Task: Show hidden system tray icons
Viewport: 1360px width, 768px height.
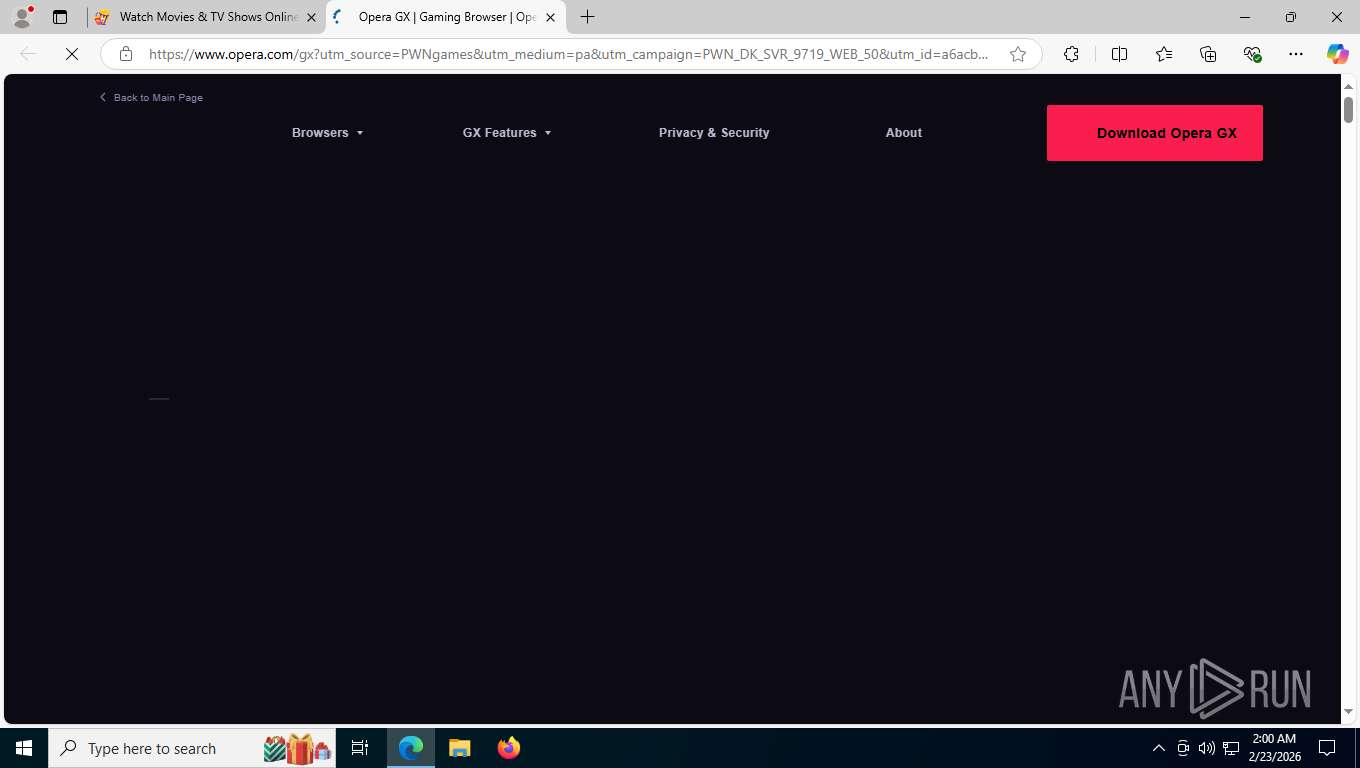Action: pyautogui.click(x=1159, y=748)
